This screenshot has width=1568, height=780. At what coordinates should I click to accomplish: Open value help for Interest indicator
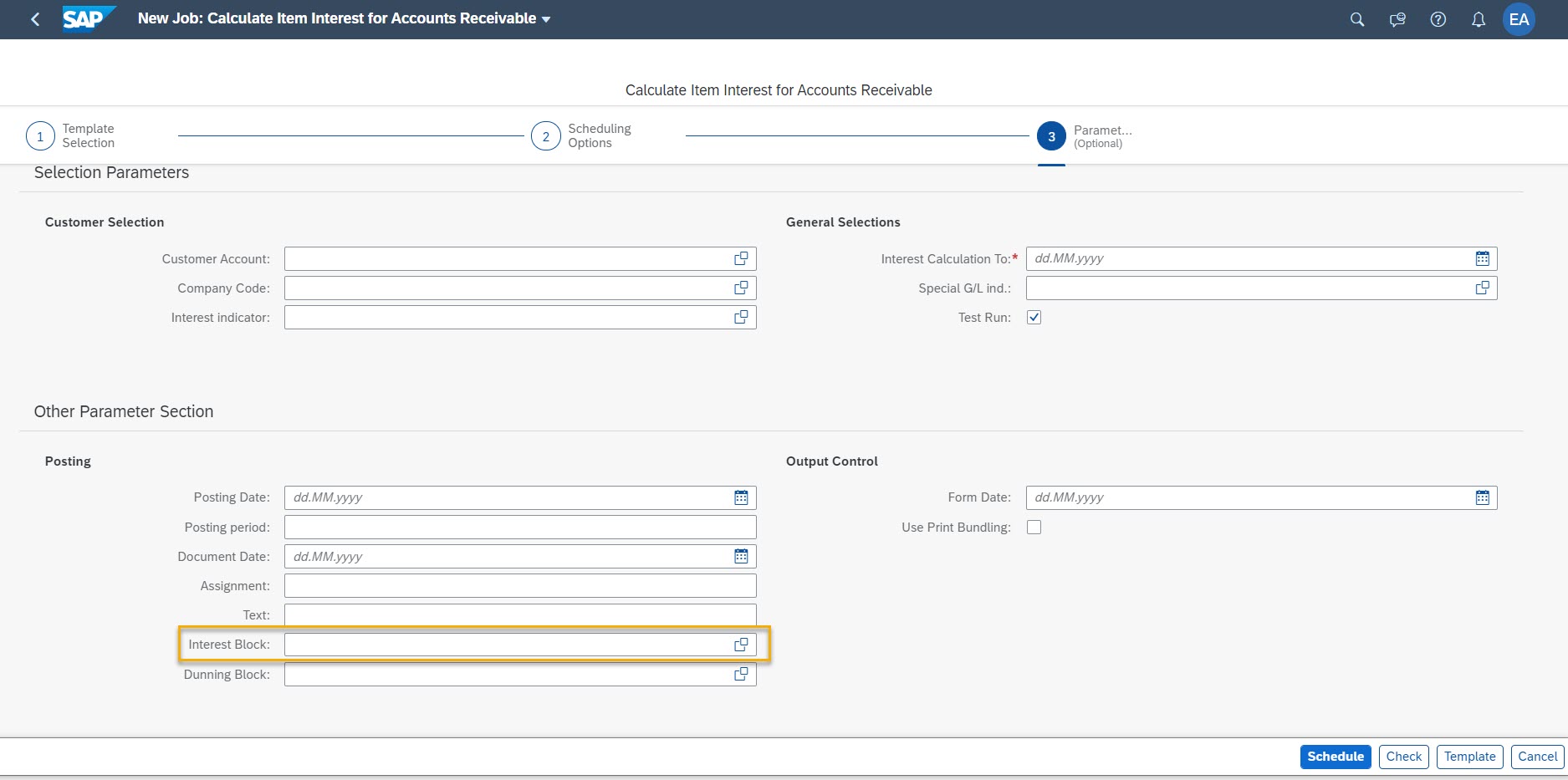coord(741,318)
